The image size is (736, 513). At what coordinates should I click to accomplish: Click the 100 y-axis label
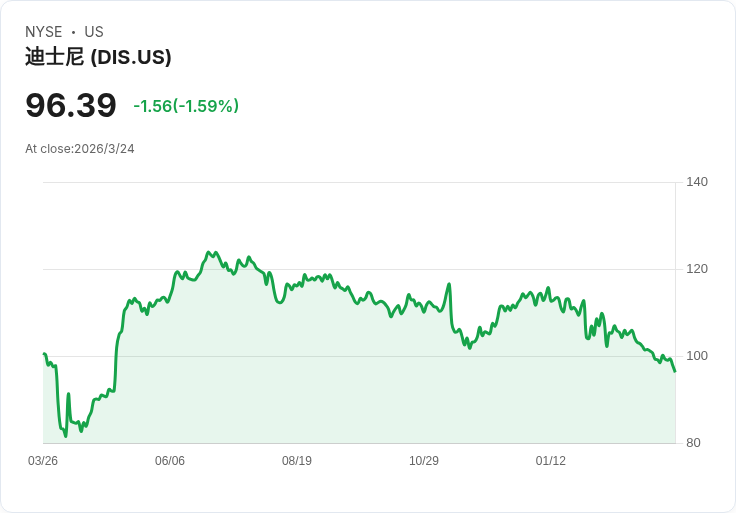coord(697,356)
